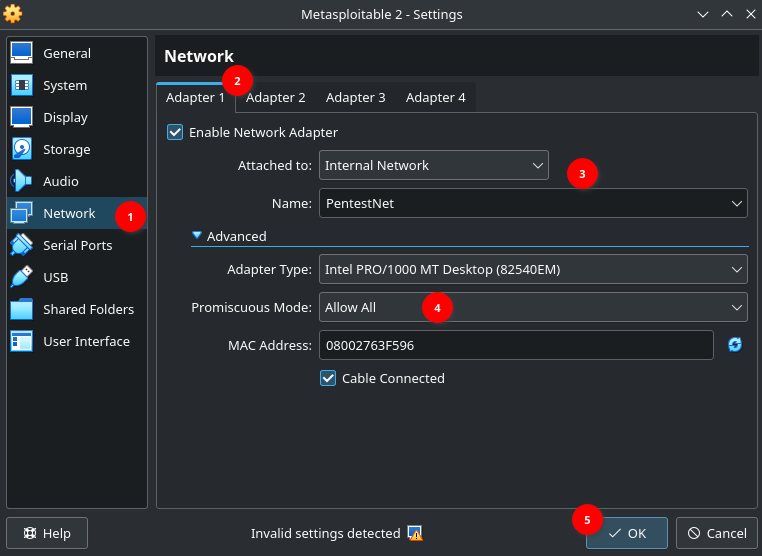The width and height of the screenshot is (762, 556).
Task: Expand the Adapter Type dropdown
Action: tap(533, 269)
